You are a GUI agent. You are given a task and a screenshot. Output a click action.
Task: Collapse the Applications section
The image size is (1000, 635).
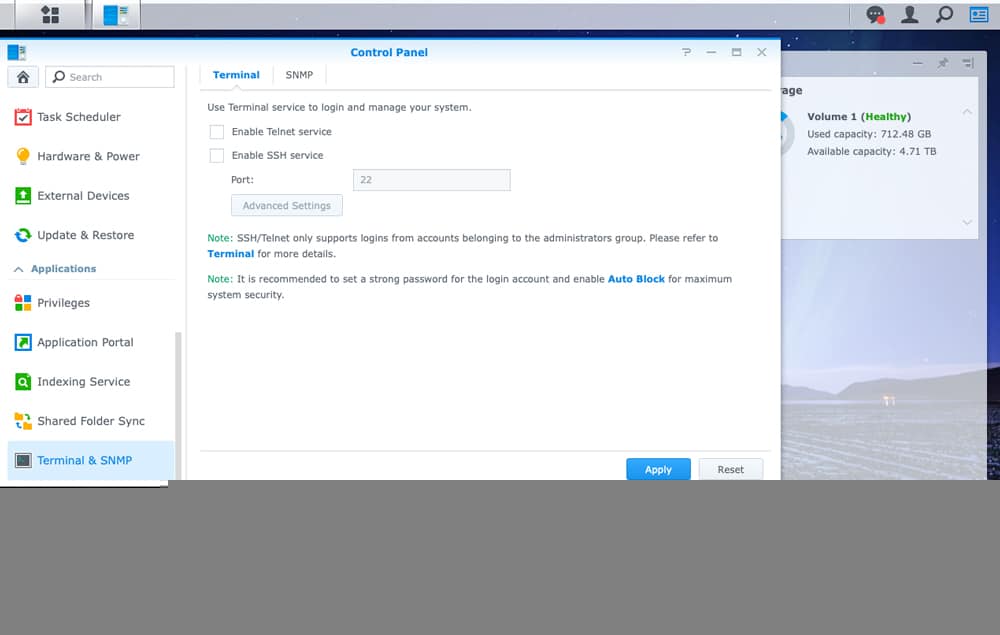point(18,269)
